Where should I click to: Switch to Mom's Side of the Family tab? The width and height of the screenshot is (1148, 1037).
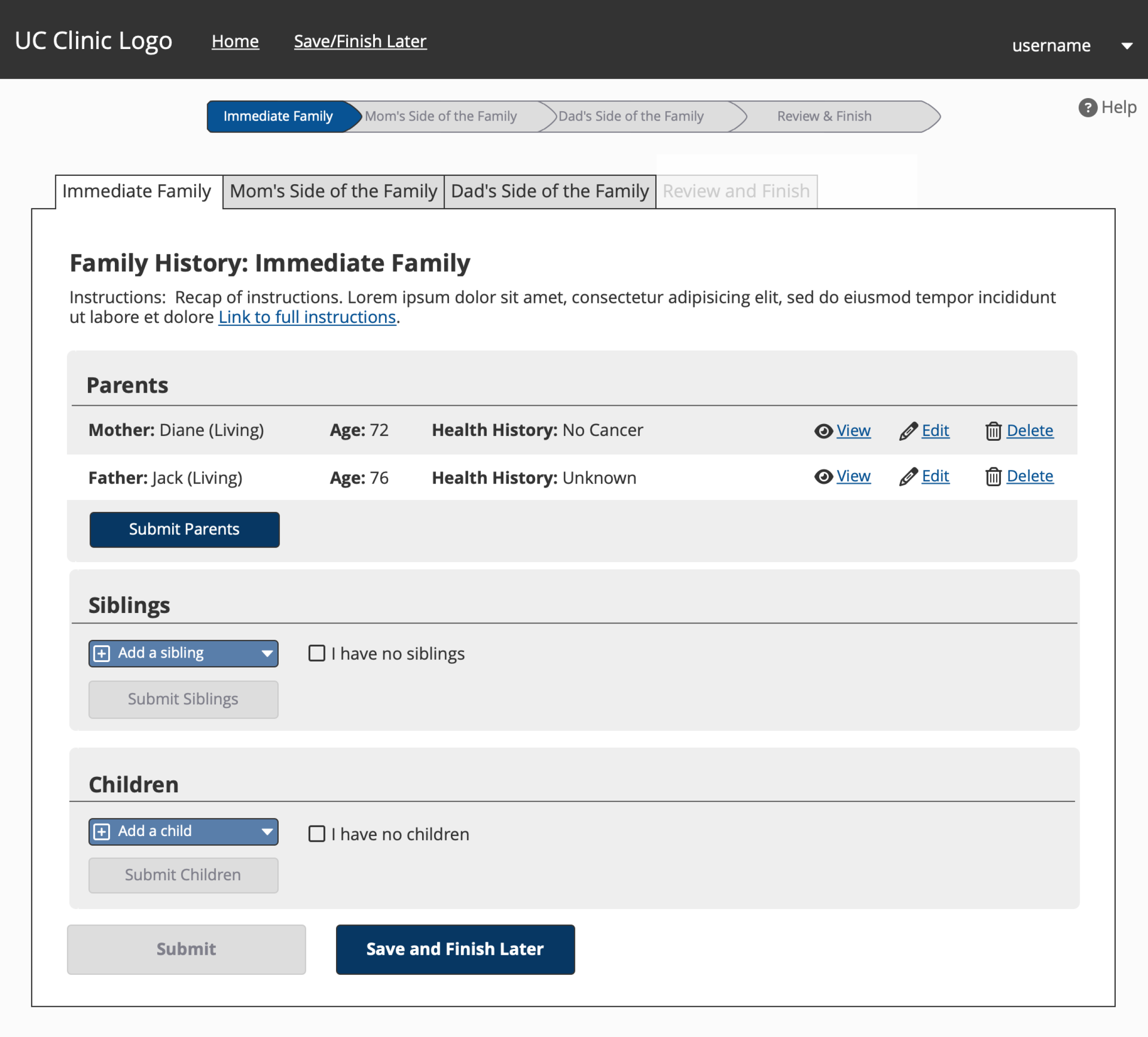[x=333, y=191]
